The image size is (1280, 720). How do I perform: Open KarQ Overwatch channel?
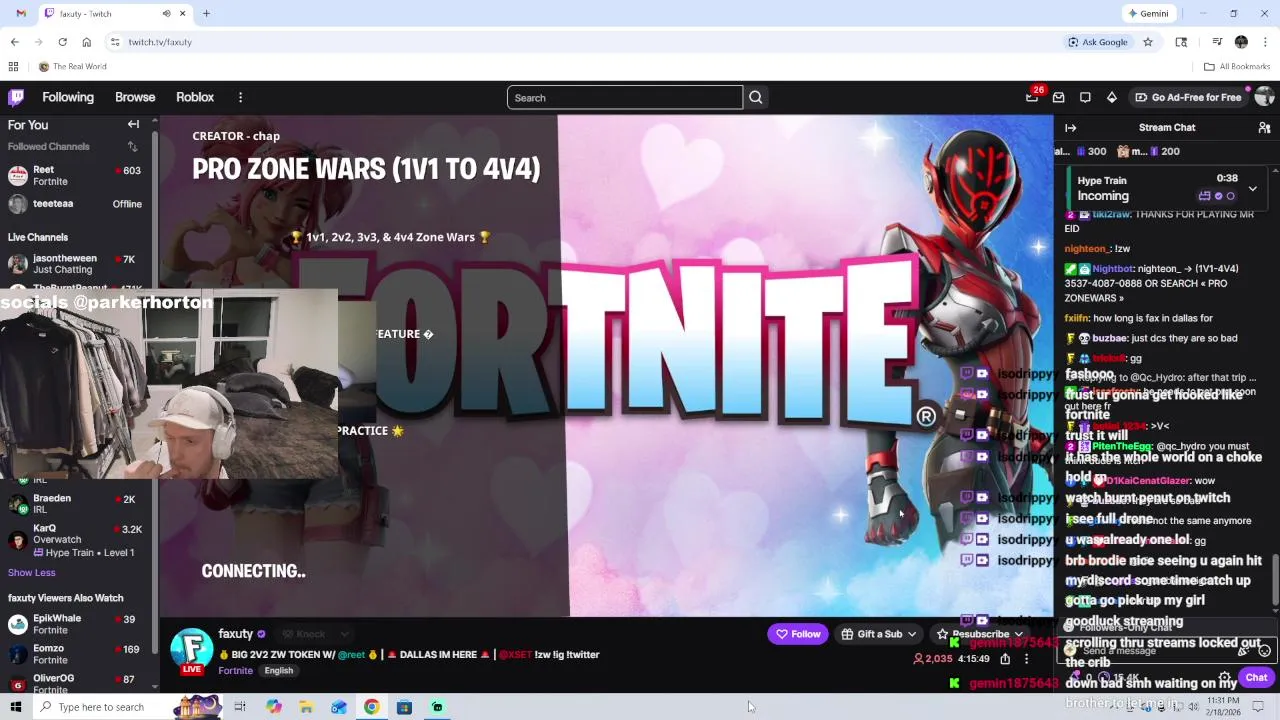click(x=75, y=540)
